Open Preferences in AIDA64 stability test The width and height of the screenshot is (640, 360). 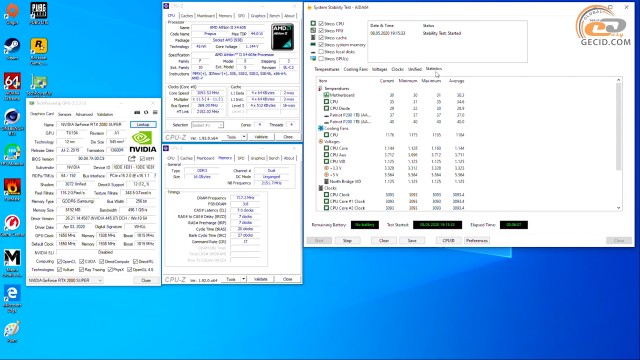476,240
